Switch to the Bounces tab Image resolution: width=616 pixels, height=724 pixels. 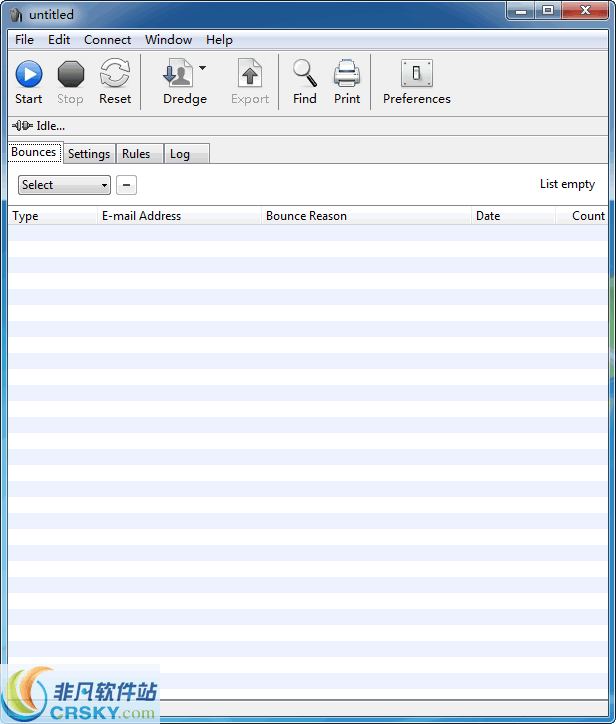click(34, 152)
